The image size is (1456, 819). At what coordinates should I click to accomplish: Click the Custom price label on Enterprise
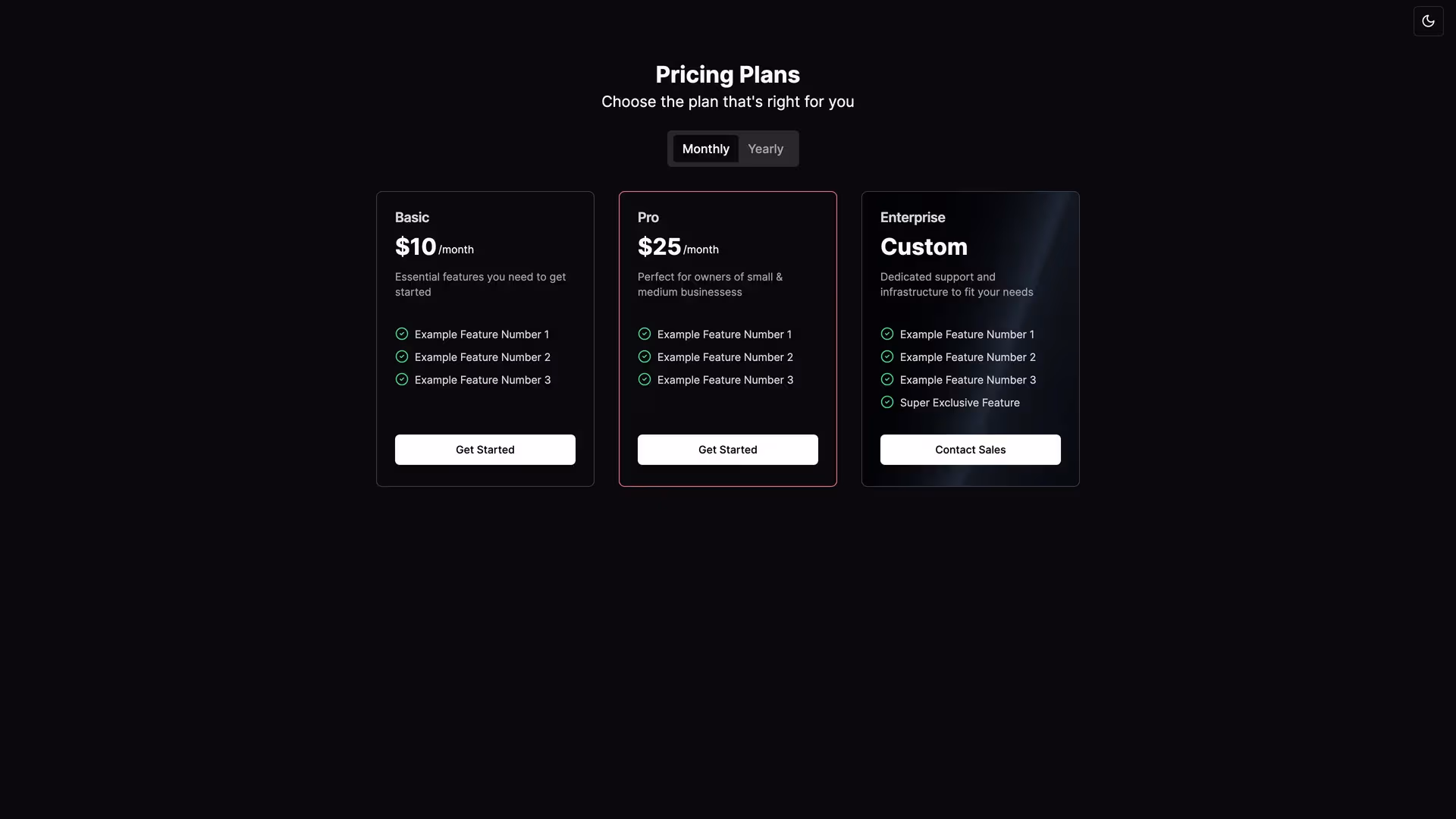(924, 246)
